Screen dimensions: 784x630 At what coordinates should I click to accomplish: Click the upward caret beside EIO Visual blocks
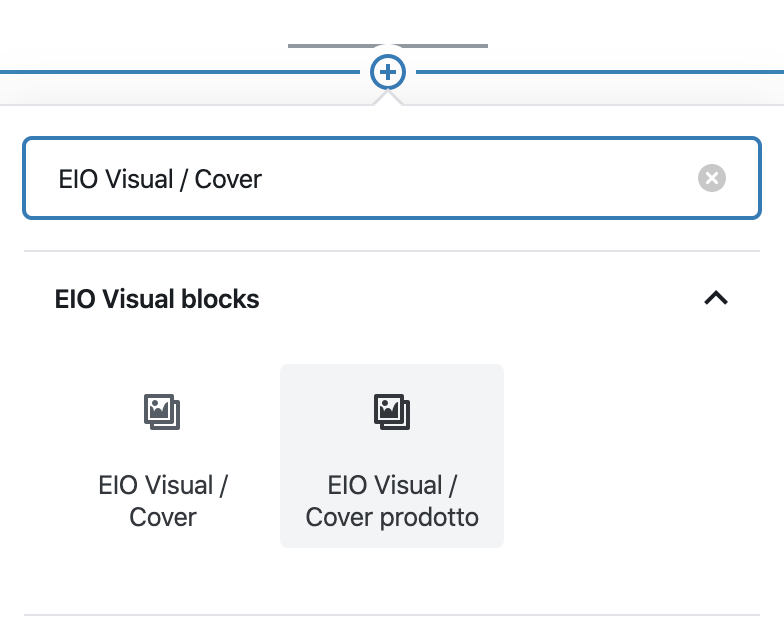(716, 298)
